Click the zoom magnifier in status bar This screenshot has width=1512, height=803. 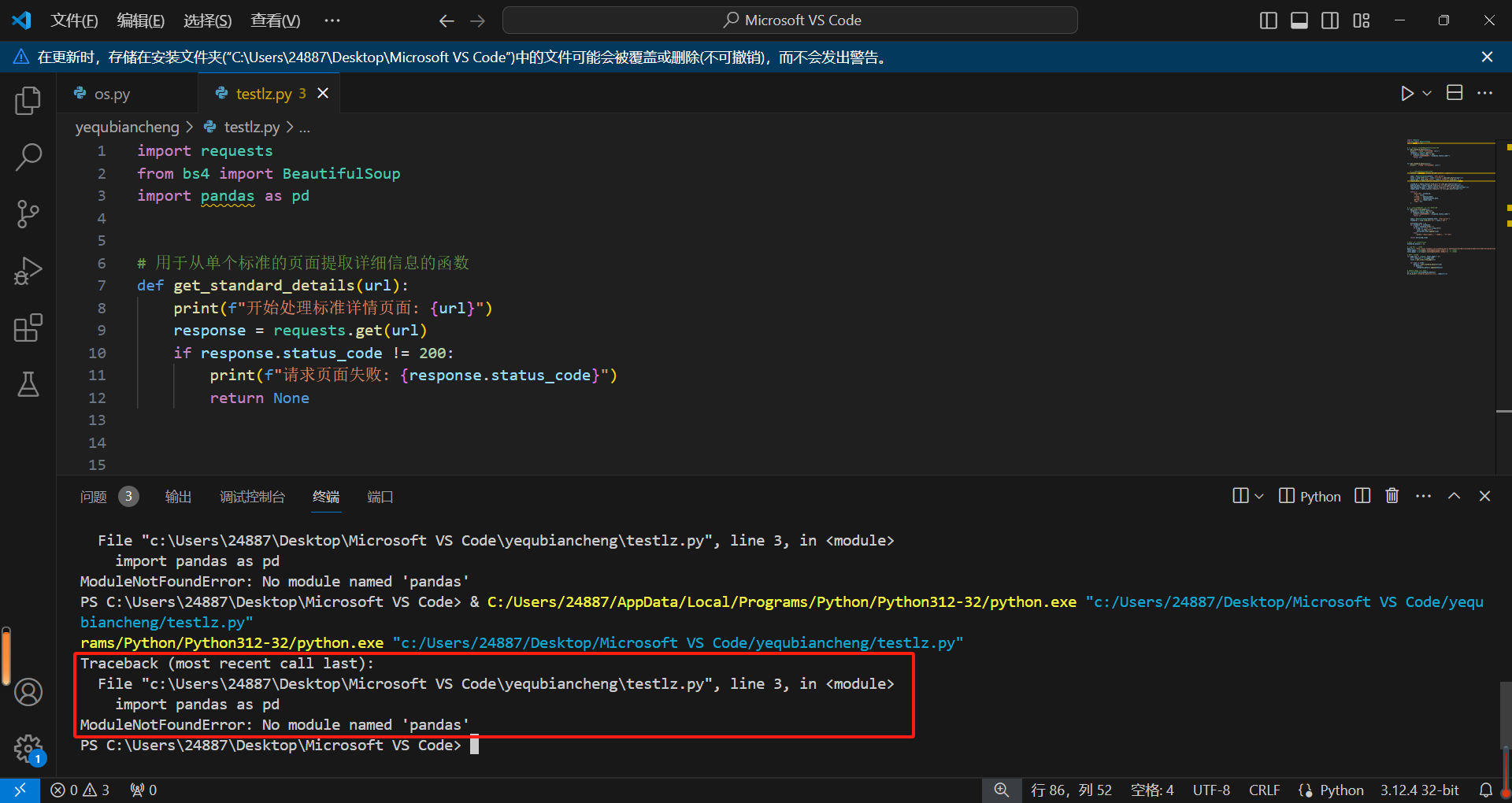tap(1001, 790)
